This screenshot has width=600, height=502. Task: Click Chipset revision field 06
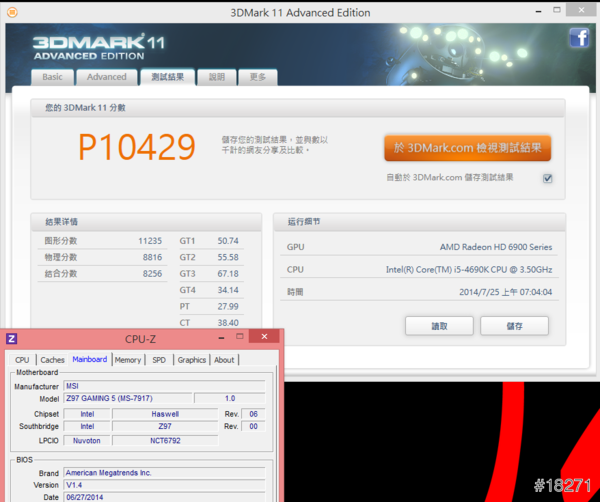(x=253, y=414)
